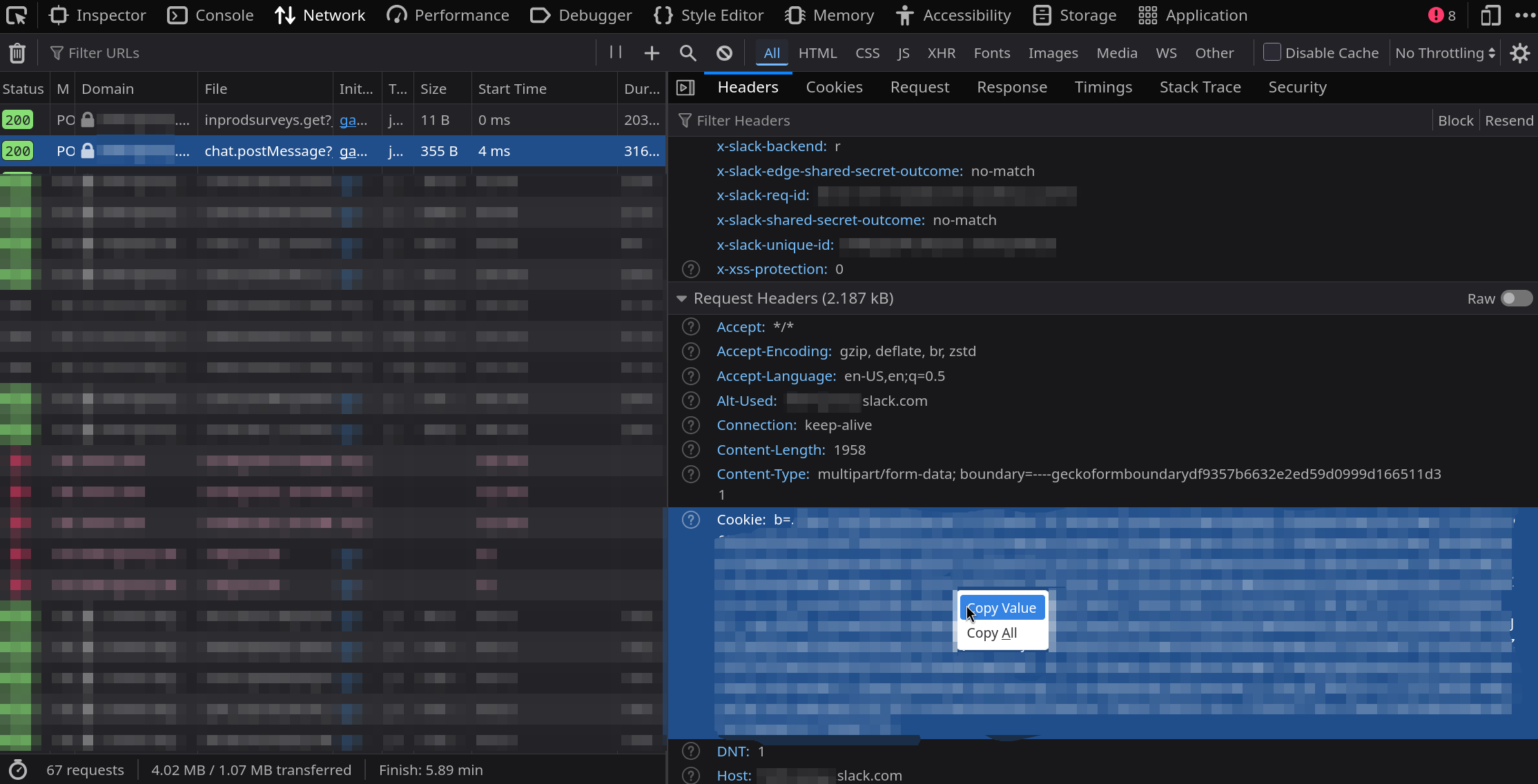Open help icon beside Cookie header
Screen dimensions: 1538x784
[691, 520]
